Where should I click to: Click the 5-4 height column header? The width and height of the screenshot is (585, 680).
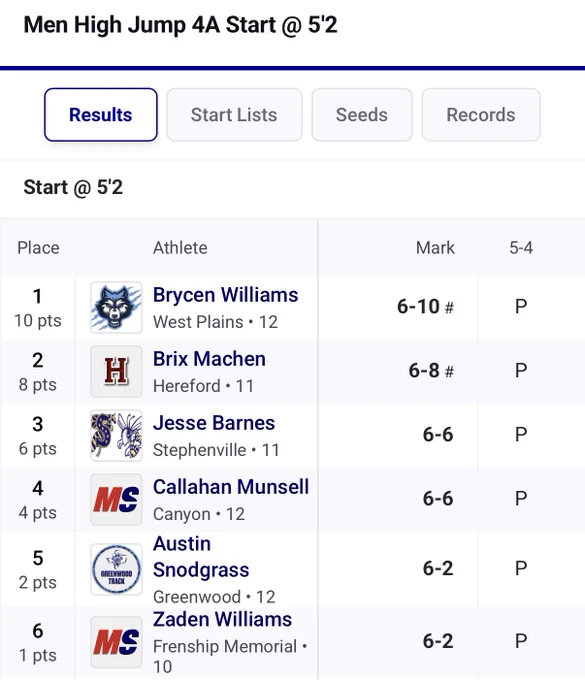pyautogui.click(x=521, y=248)
